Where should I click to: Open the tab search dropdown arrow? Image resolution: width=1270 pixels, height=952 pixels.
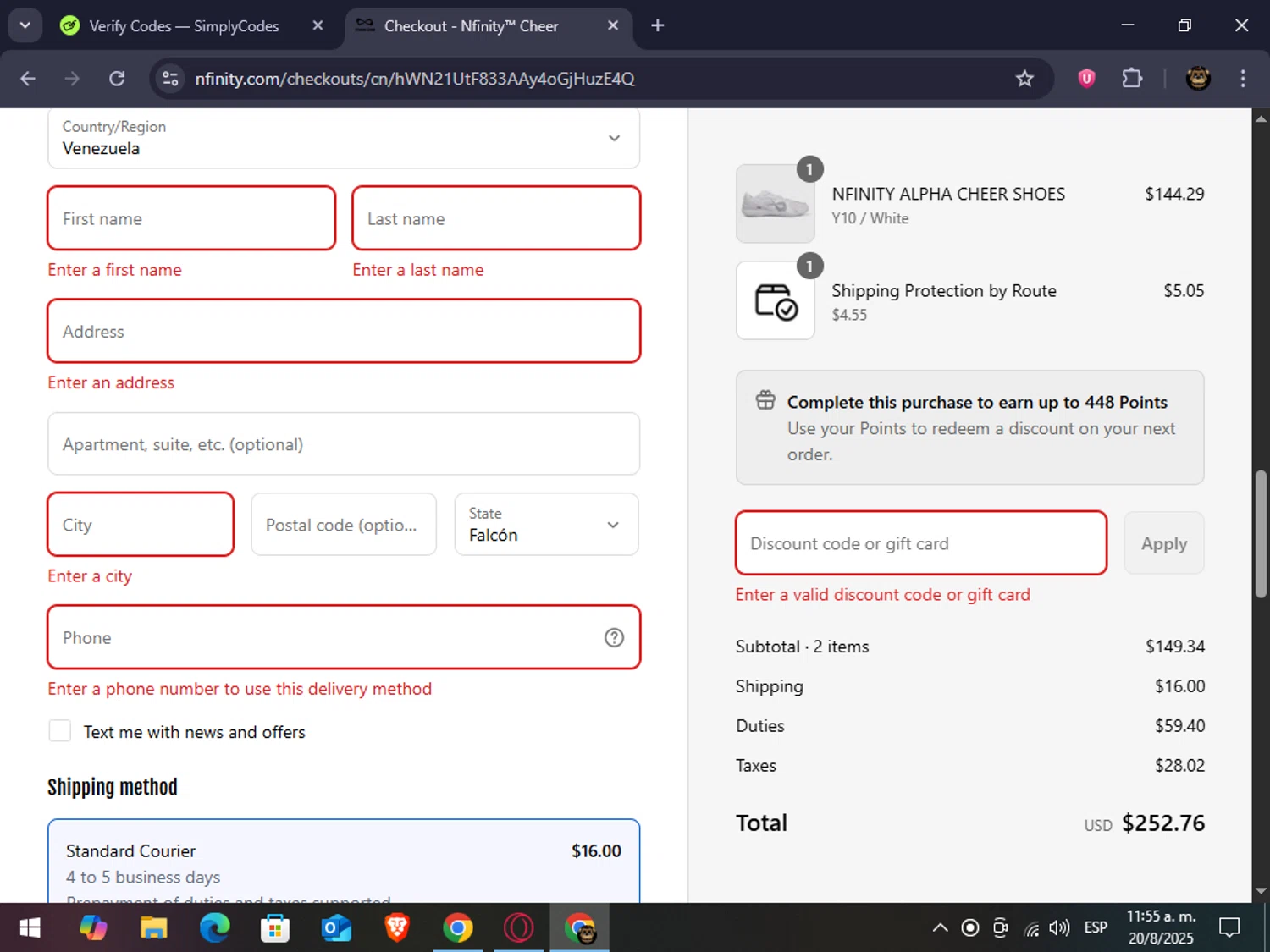[x=25, y=25]
